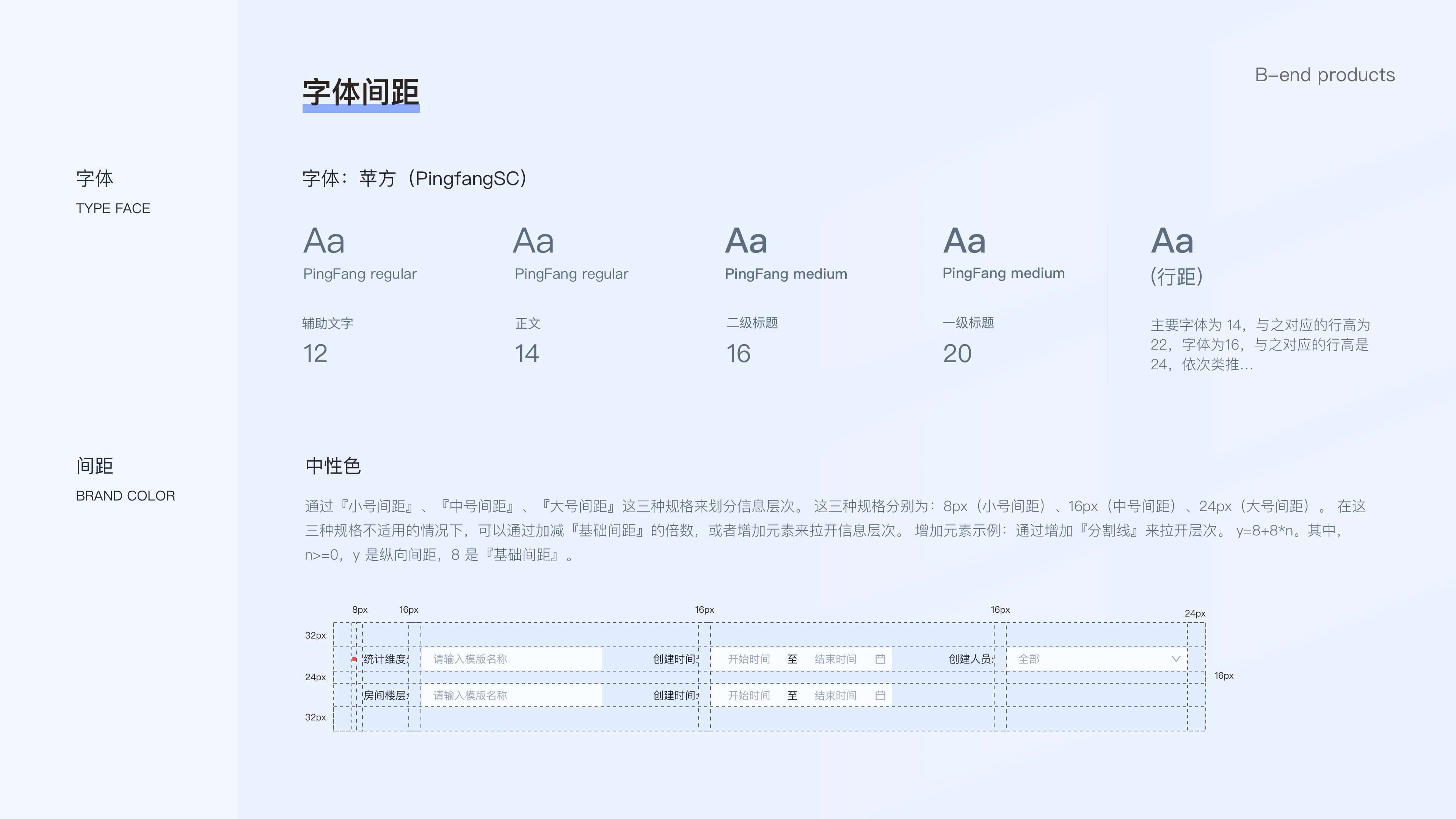The height and width of the screenshot is (819, 1456).
Task: Click the font size value 16
Action: pyautogui.click(x=738, y=354)
